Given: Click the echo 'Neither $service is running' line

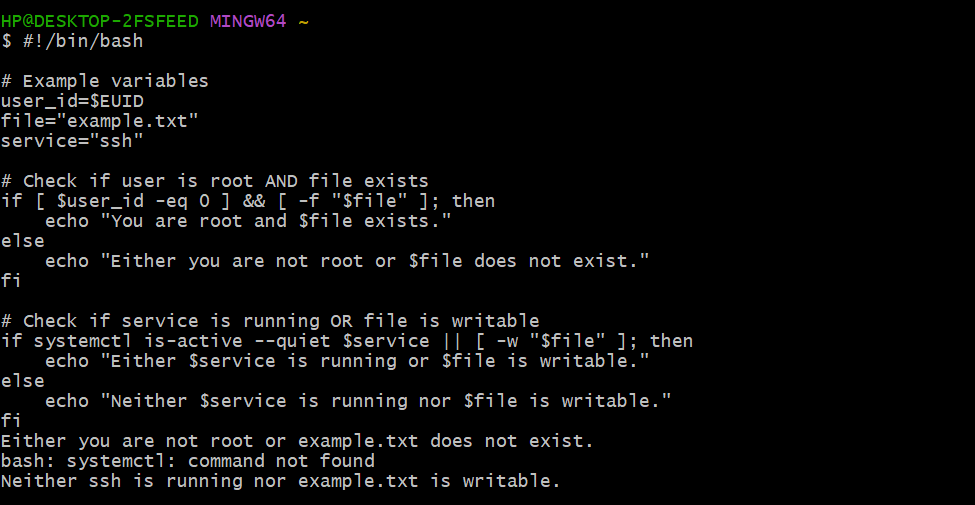Looking at the screenshot, I should (358, 401).
